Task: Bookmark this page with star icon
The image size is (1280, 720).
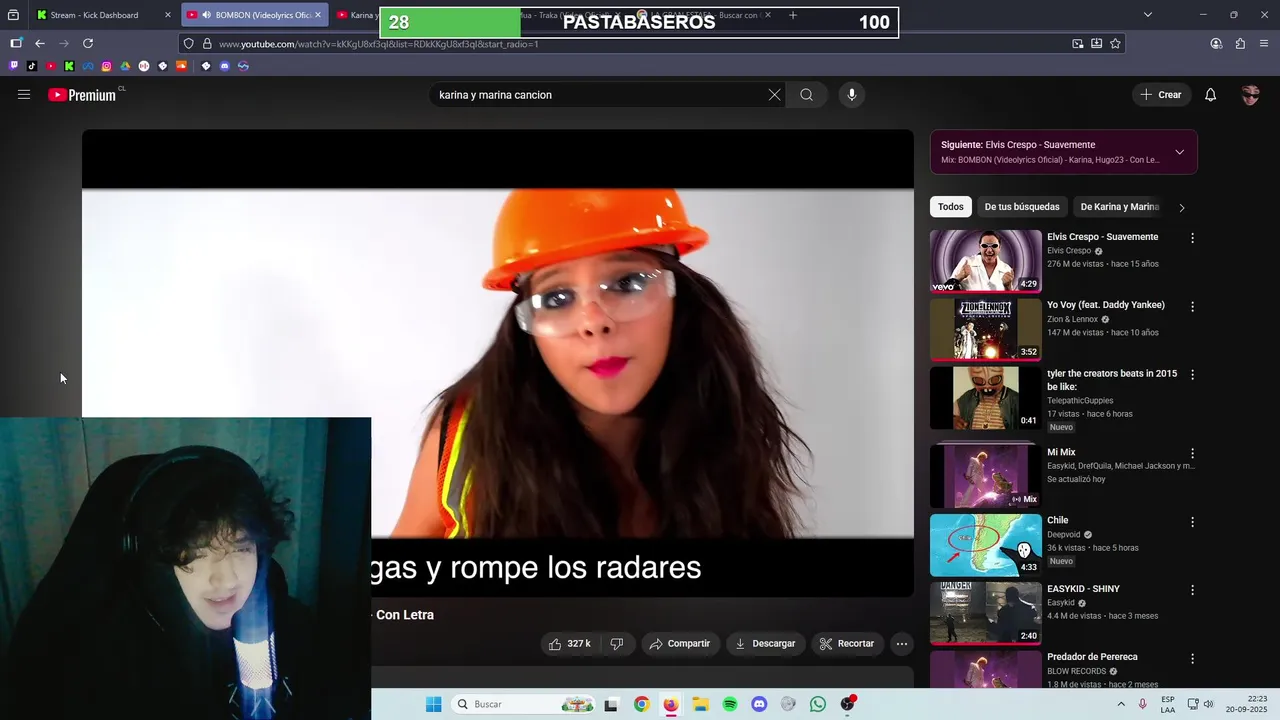Action: tap(1115, 43)
